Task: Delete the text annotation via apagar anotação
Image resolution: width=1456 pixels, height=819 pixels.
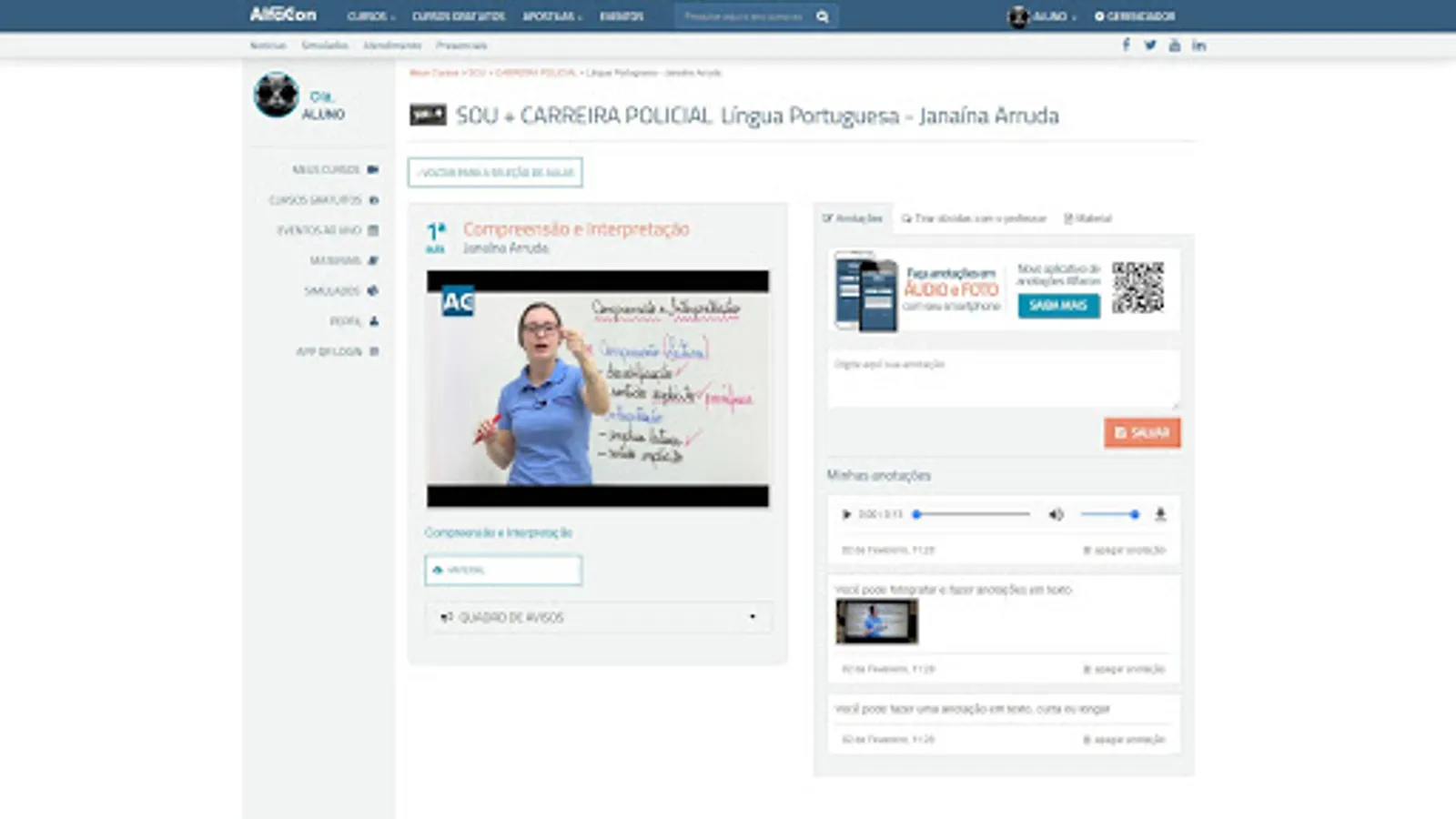Action: point(1124,740)
